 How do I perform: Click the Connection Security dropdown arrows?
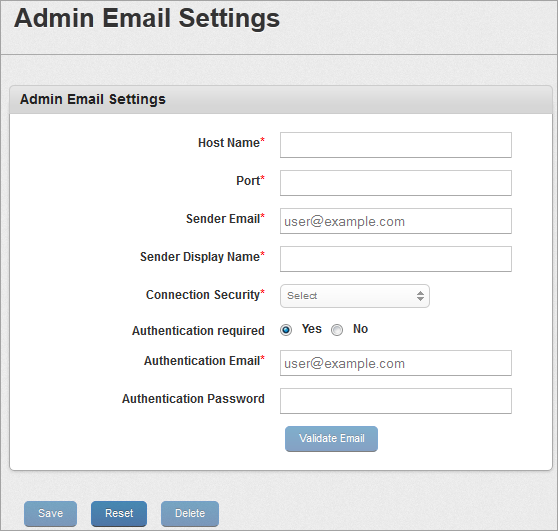420,296
